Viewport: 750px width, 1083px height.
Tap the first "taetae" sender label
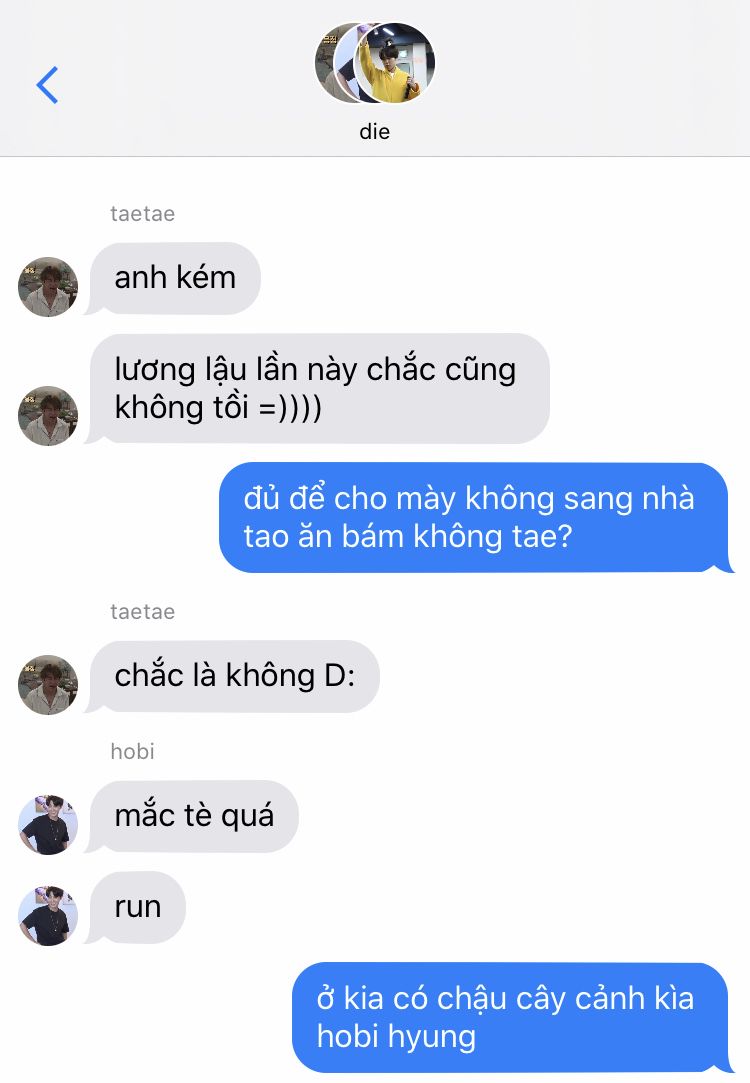(142, 214)
